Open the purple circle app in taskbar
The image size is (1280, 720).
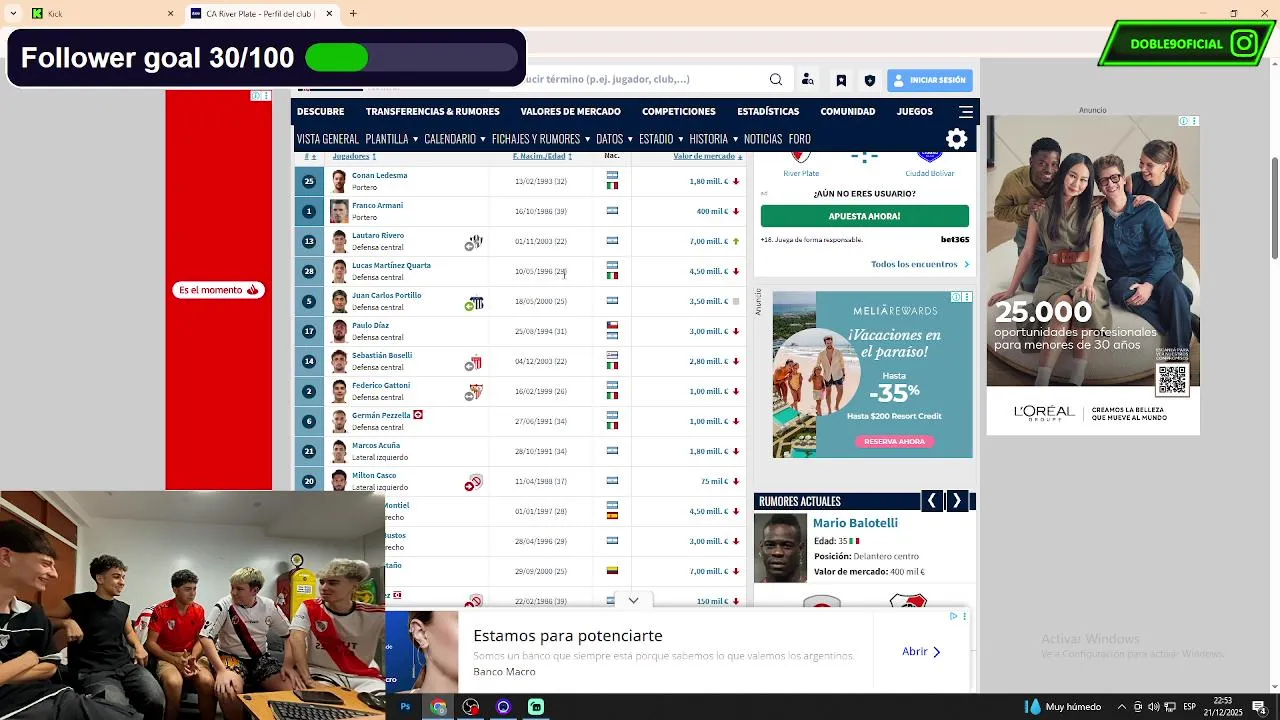click(503, 707)
